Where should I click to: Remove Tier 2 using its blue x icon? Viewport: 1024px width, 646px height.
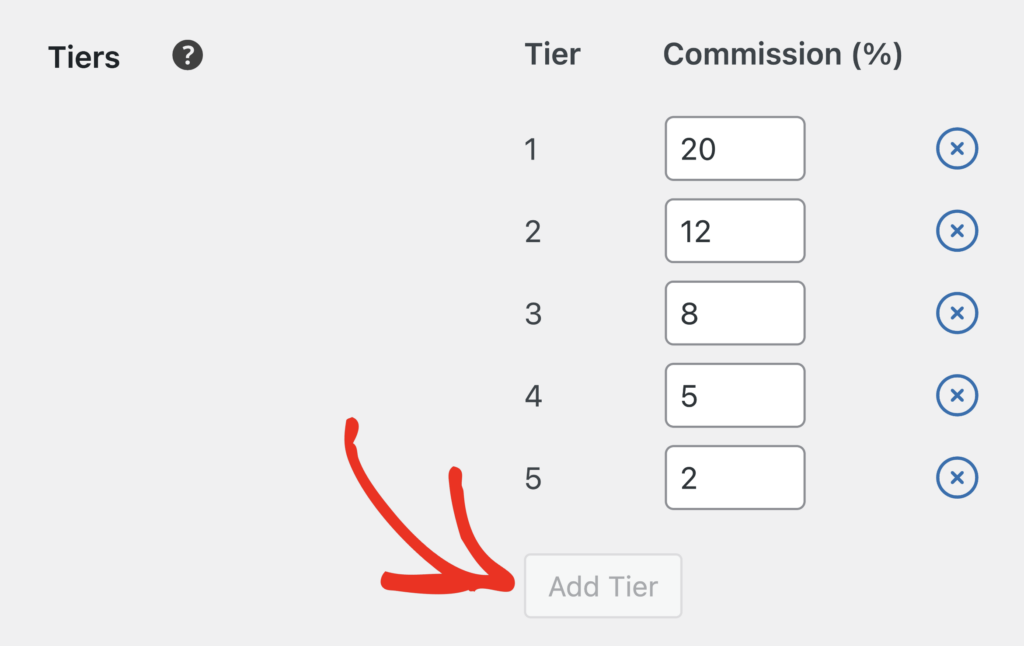tap(957, 231)
